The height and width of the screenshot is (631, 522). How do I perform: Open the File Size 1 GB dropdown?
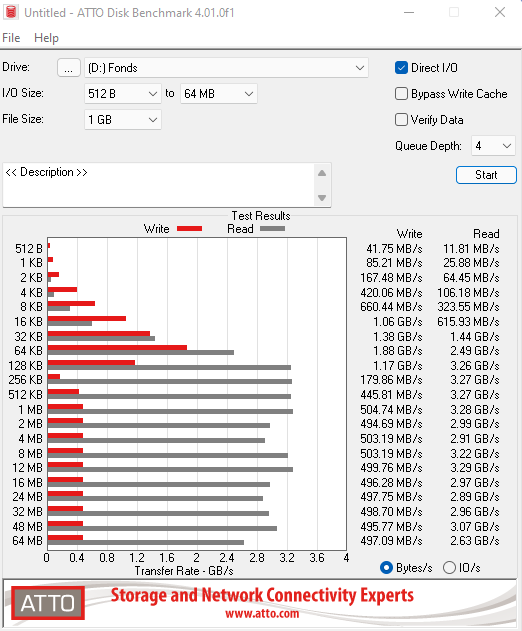[x=123, y=120]
